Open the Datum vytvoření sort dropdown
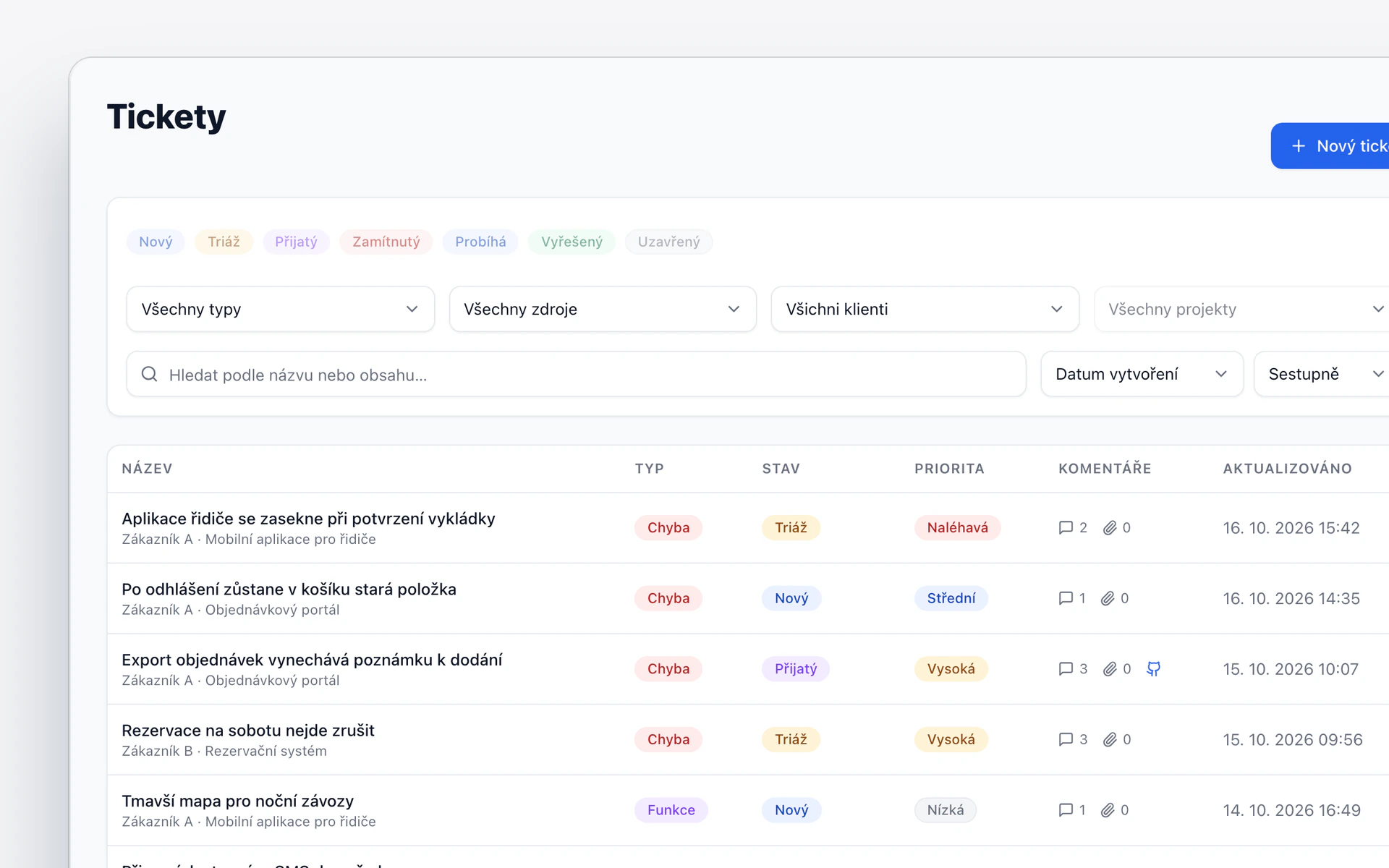The width and height of the screenshot is (1389, 868). [x=1142, y=374]
